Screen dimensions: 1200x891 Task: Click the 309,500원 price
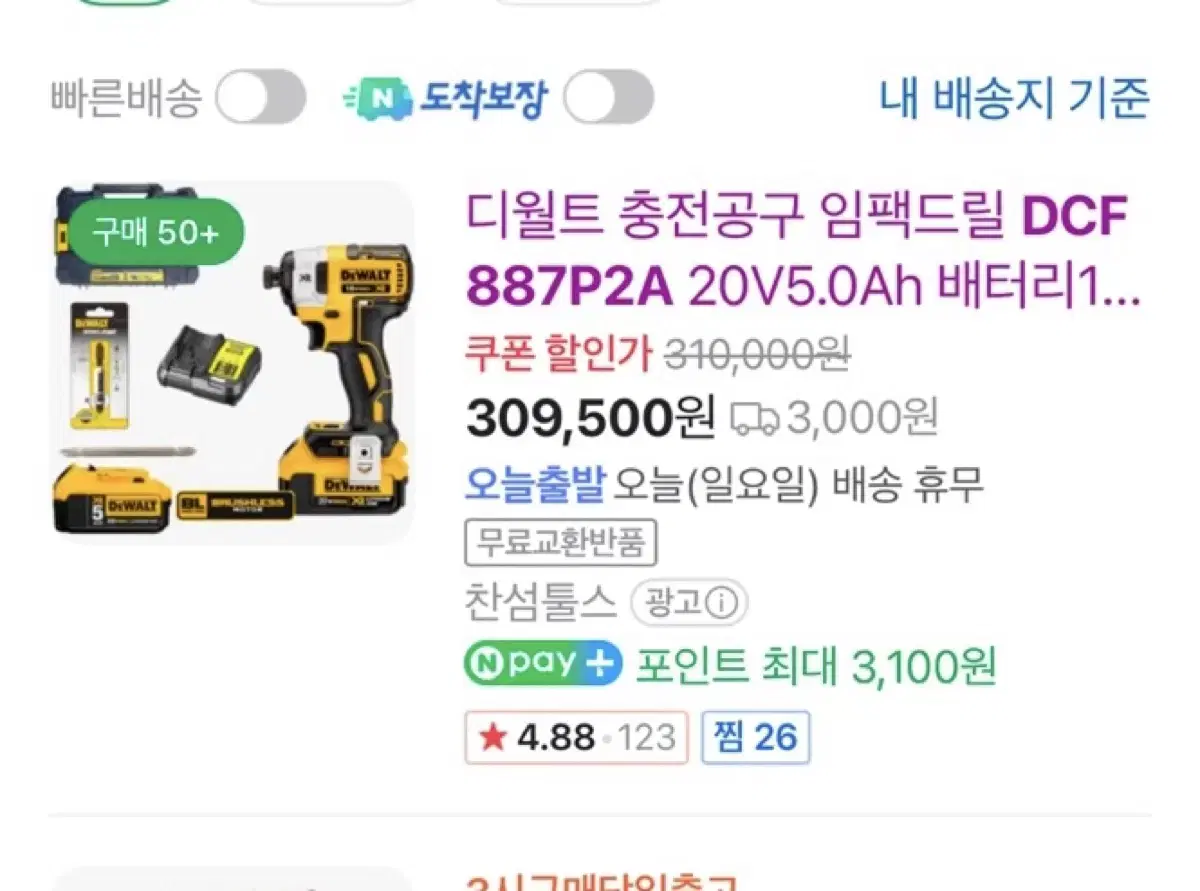pos(590,417)
